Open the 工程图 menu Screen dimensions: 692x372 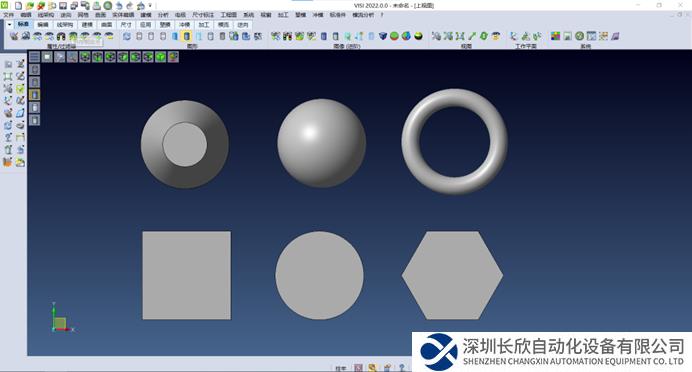(x=229, y=15)
